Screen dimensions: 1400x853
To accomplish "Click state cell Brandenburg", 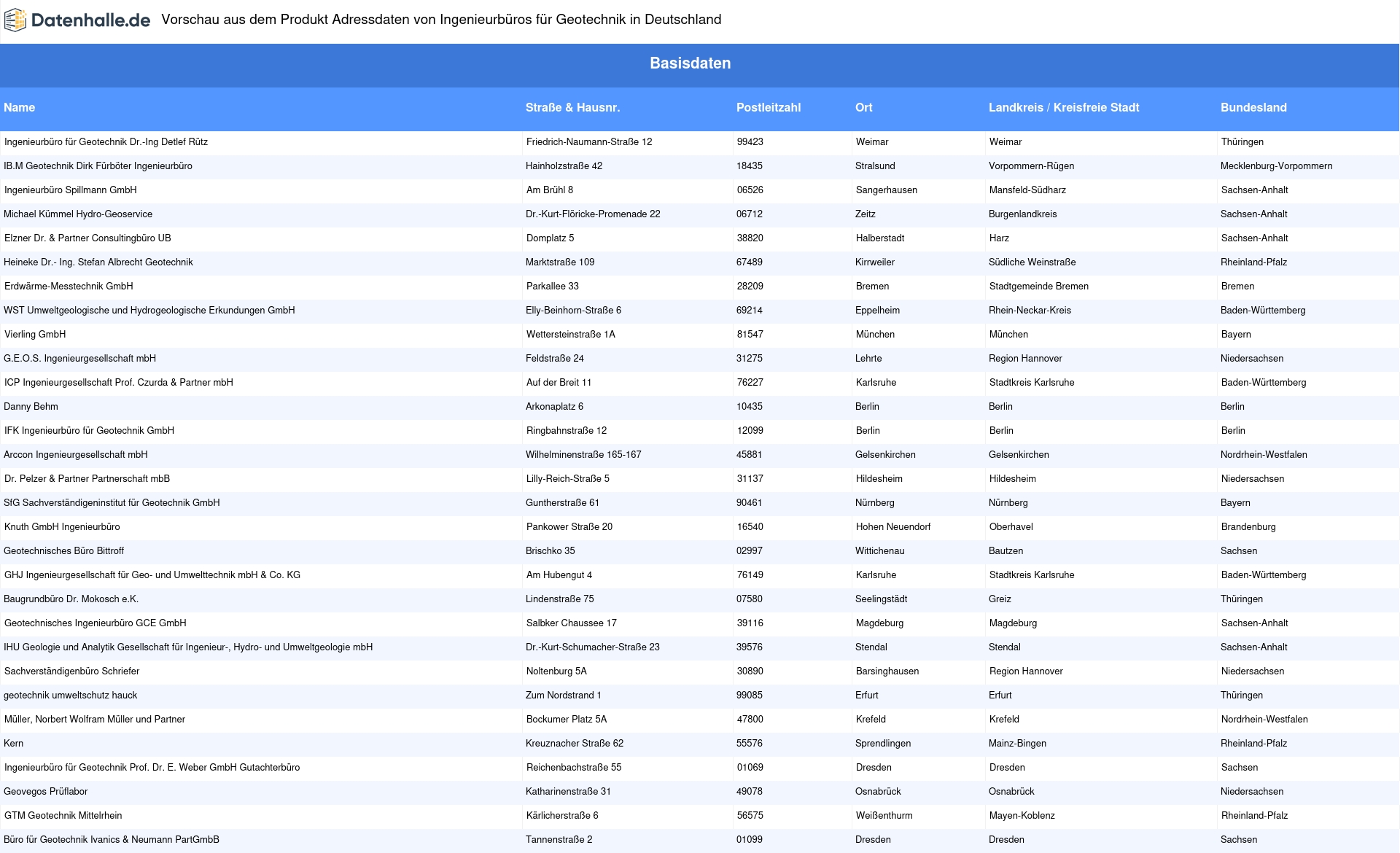I will tap(1248, 527).
